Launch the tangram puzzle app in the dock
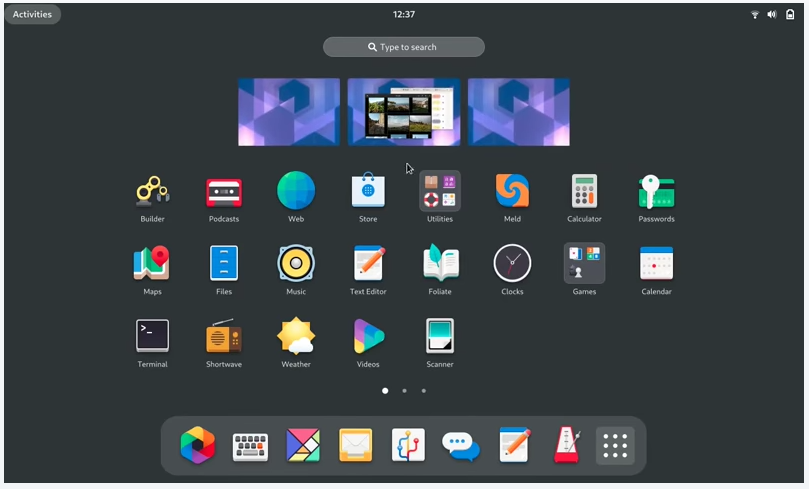This screenshot has height=489, width=809. tap(303, 445)
